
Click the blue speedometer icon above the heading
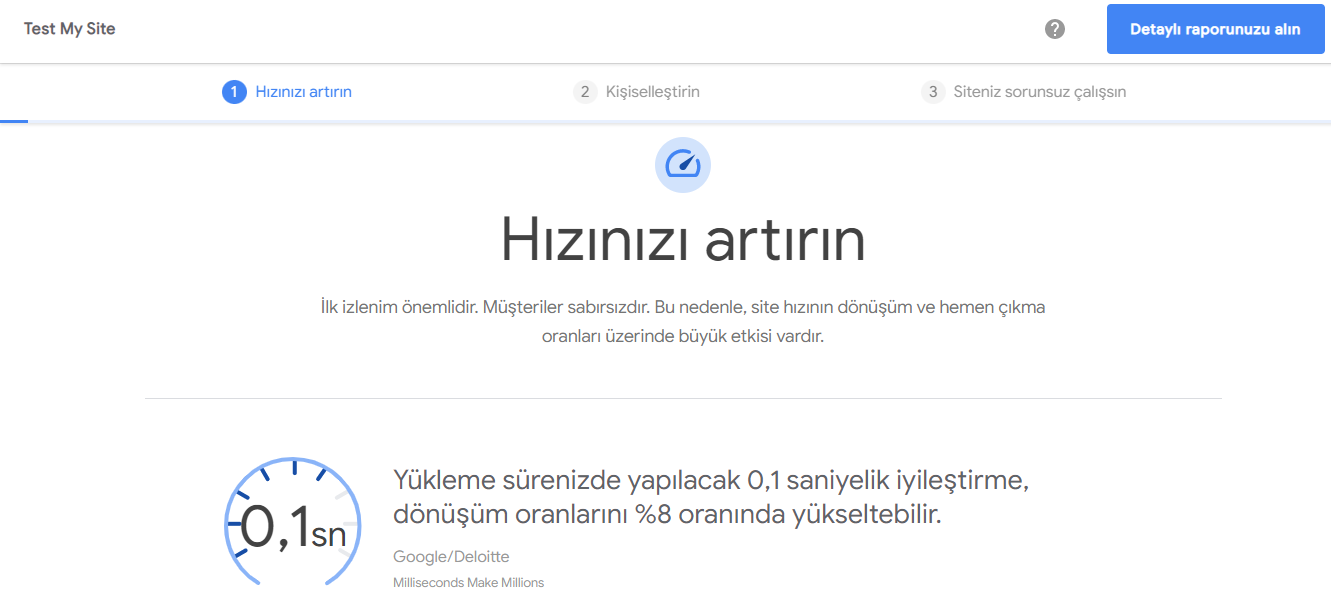pos(683,164)
